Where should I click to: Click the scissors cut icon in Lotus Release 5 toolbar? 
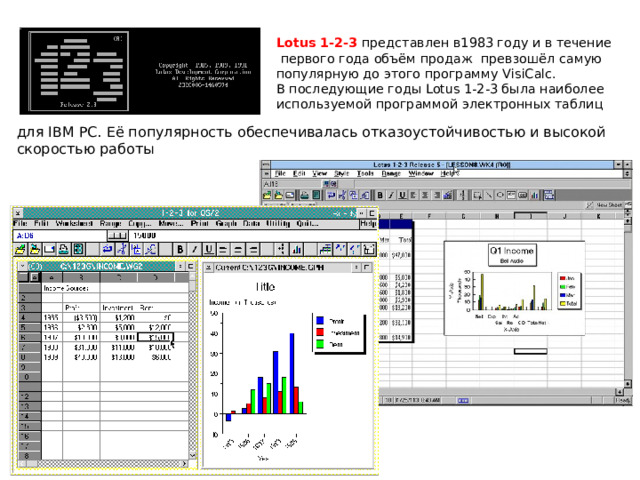(342, 195)
